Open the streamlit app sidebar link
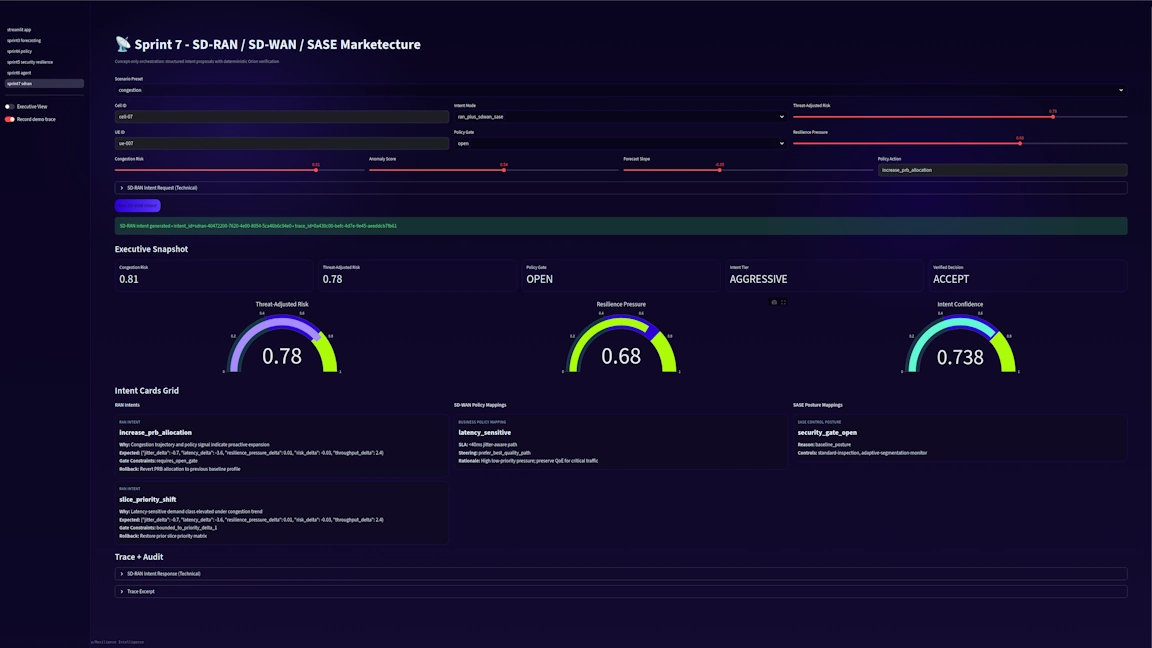Viewport: 1152px width, 648px height. (19, 30)
